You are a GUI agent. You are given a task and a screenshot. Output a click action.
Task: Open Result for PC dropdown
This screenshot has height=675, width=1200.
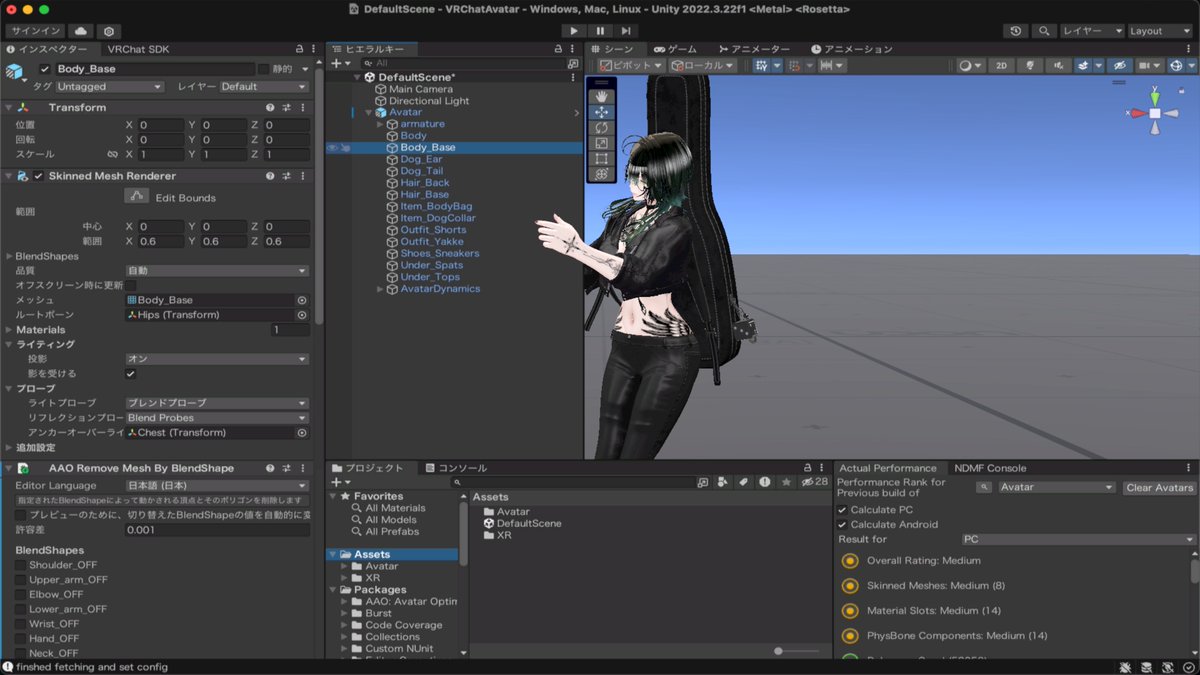click(1079, 539)
